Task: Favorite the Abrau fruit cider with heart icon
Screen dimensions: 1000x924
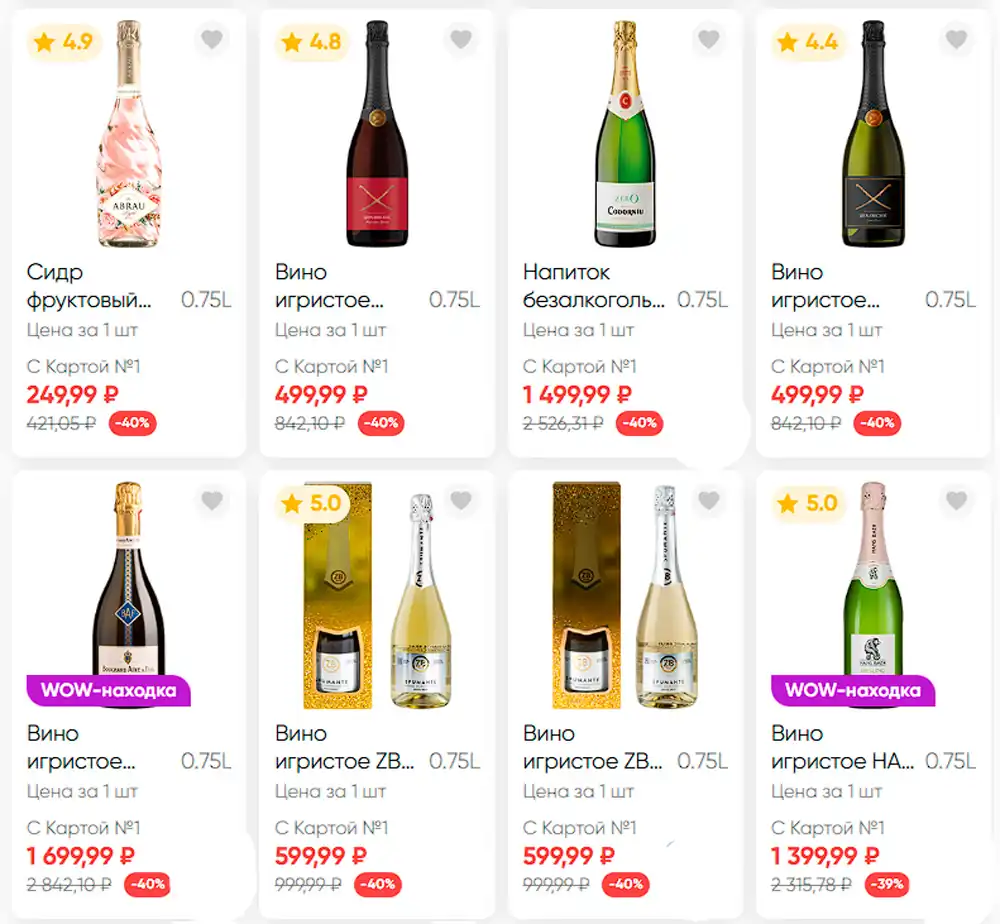Action: pyautogui.click(x=212, y=40)
